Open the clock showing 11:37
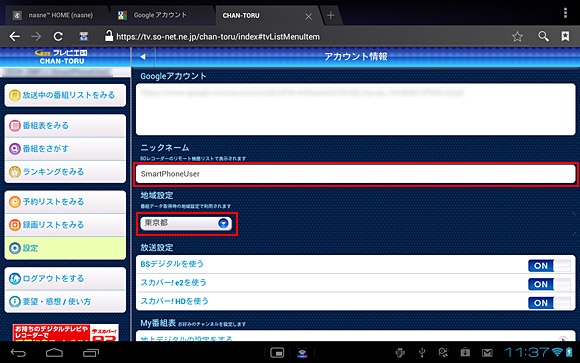The width and height of the screenshot is (580, 363). [527, 352]
